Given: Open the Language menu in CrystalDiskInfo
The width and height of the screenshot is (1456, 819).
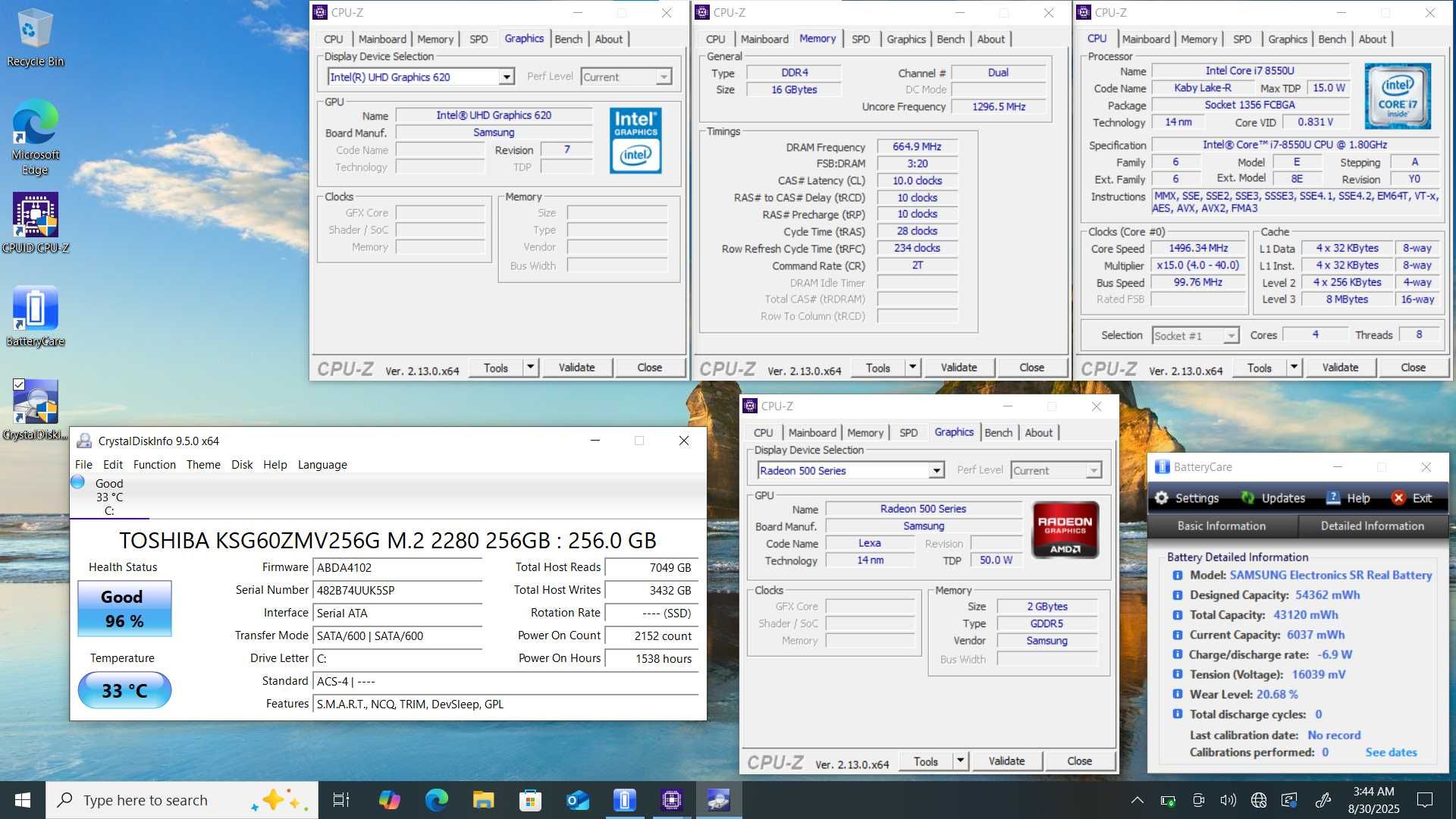Looking at the screenshot, I should click(x=322, y=464).
